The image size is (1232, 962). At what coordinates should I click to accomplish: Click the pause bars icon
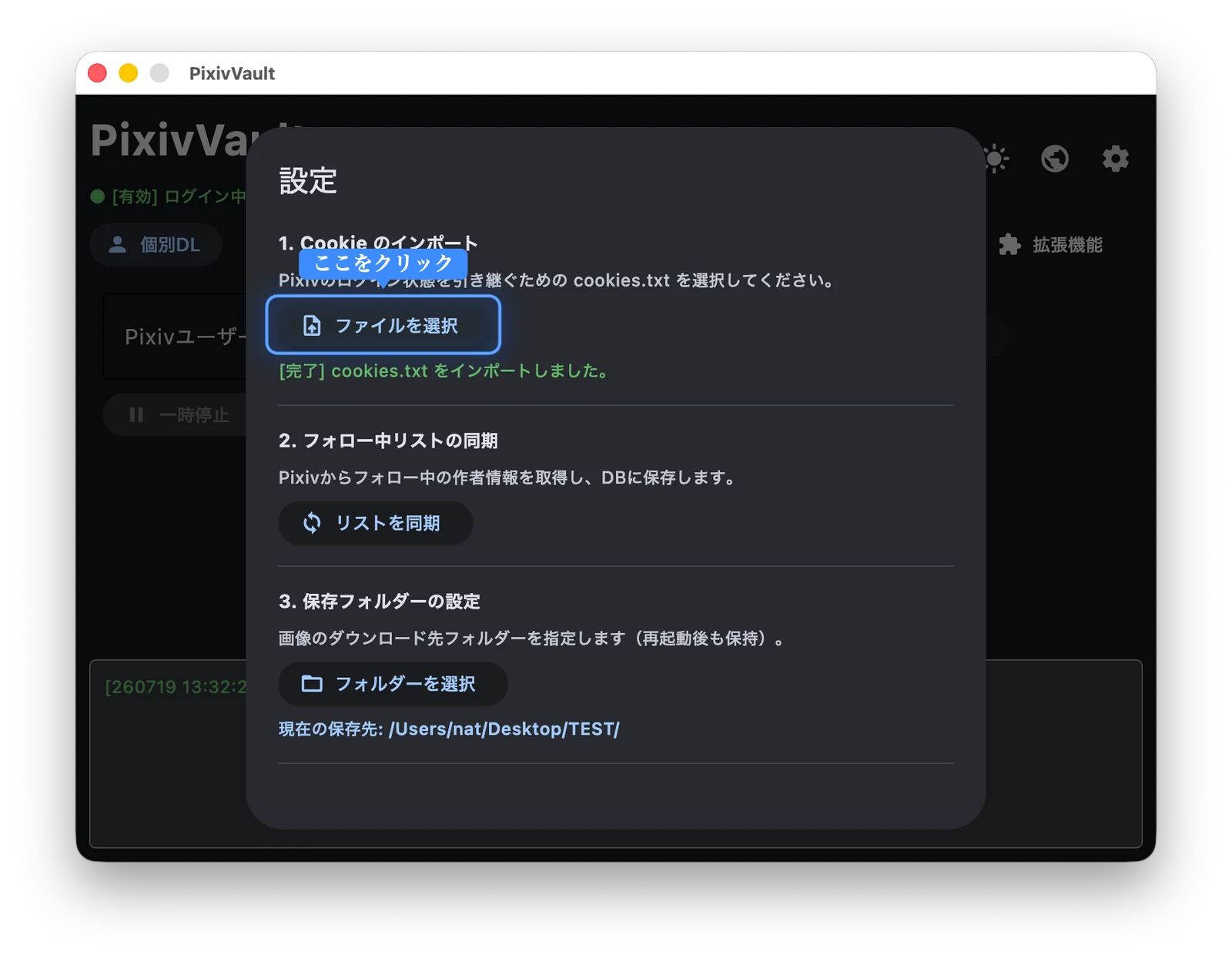(x=136, y=415)
